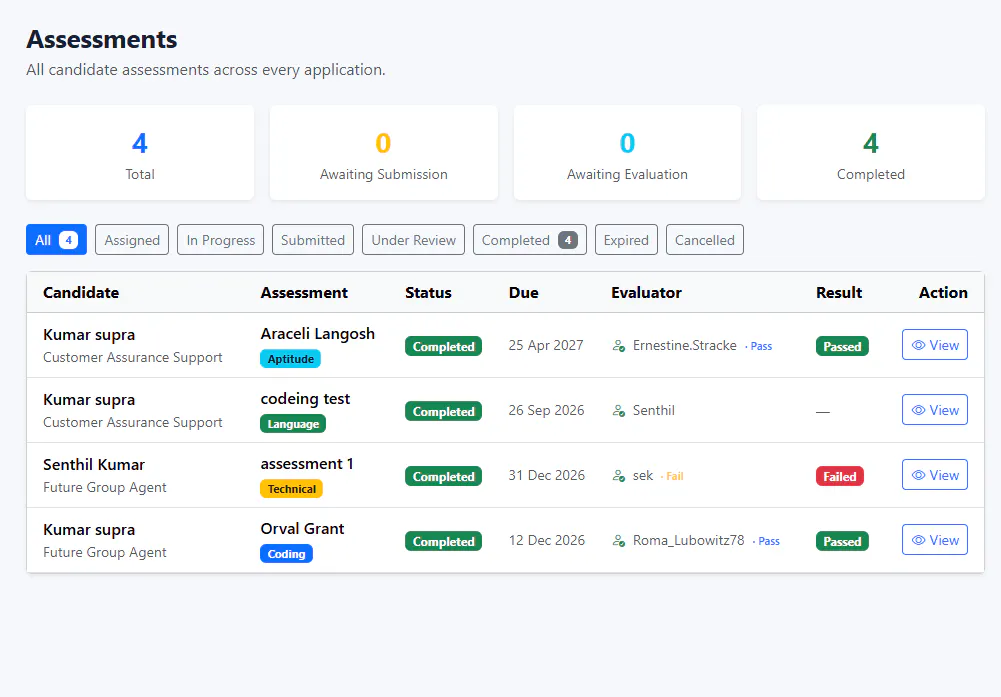This screenshot has height=697, width=1001.
Task: Click evaluator name Ernestine.Stracke
Action: pos(684,345)
